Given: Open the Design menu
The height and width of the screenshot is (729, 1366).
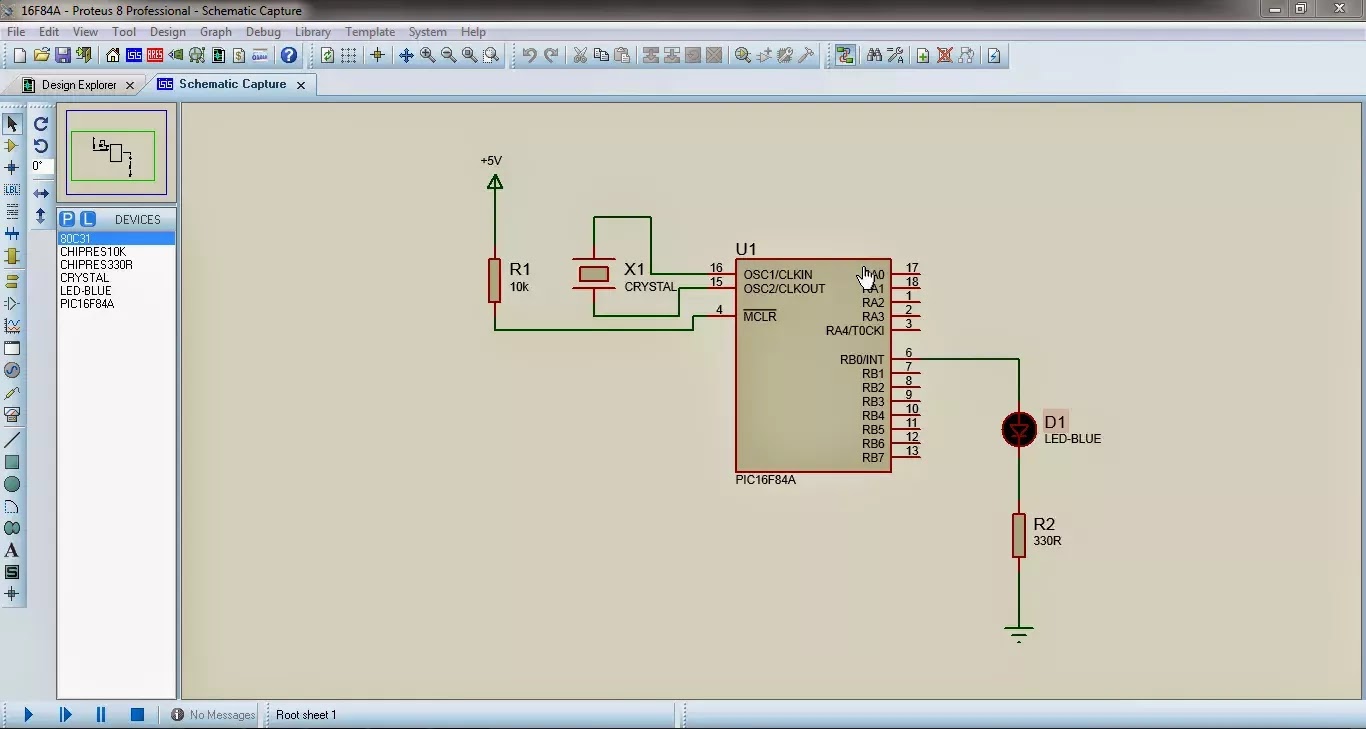Looking at the screenshot, I should [168, 32].
